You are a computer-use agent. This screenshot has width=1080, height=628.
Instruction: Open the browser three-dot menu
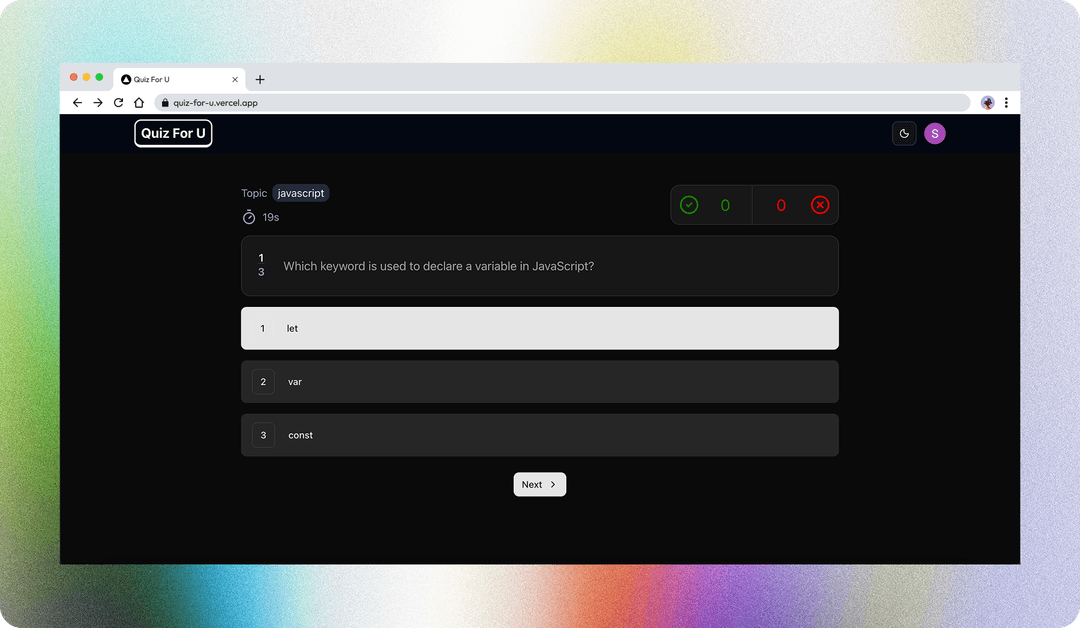(x=1006, y=103)
